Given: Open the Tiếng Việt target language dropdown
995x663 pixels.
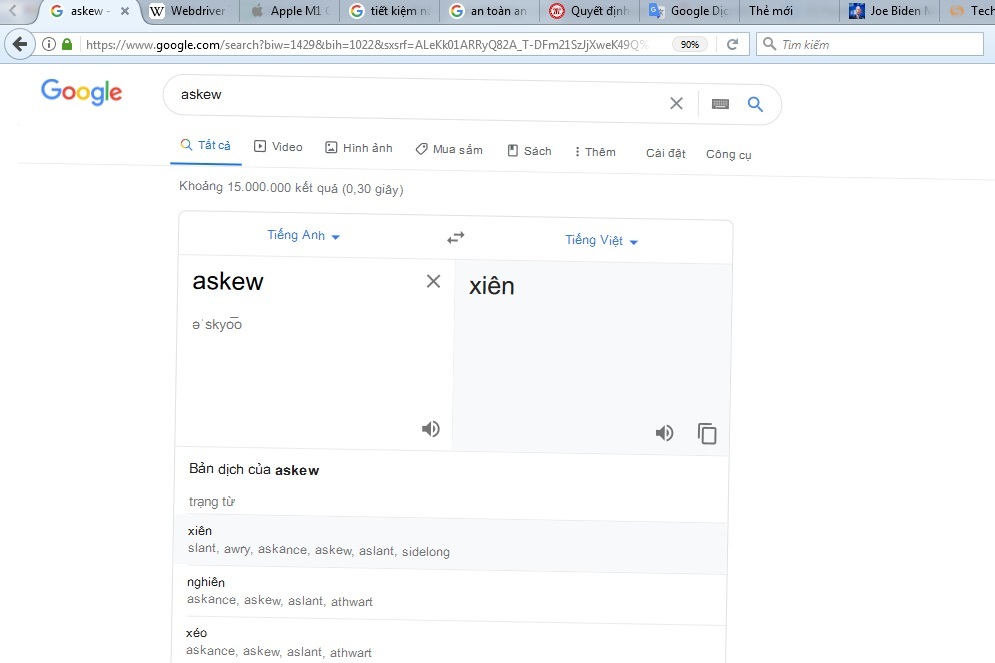Looking at the screenshot, I should coord(601,241).
